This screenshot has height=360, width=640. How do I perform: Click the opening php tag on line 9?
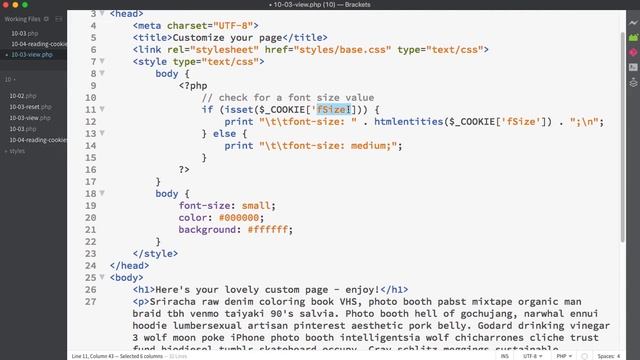pyautogui.click(x=193, y=86)
